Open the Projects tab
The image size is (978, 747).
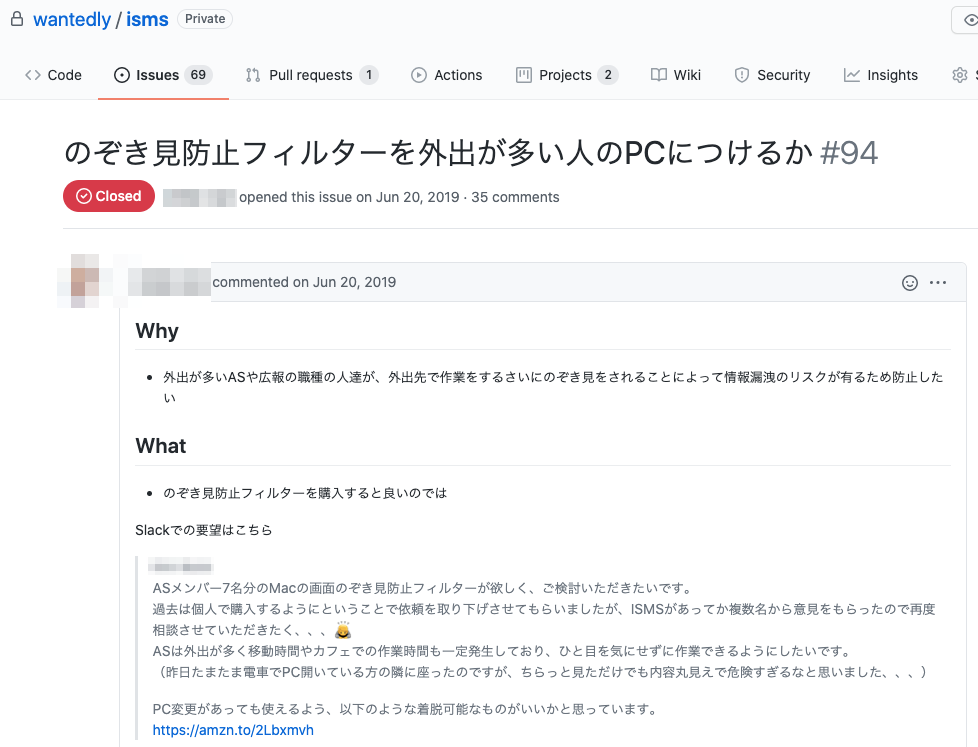pyautogui.click(x=566, y=75)
